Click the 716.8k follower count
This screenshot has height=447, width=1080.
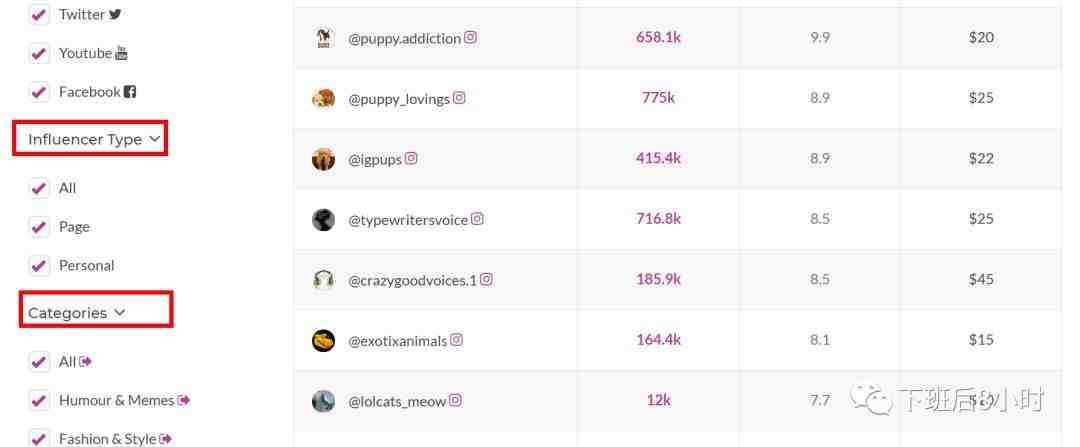coord(658,219)
